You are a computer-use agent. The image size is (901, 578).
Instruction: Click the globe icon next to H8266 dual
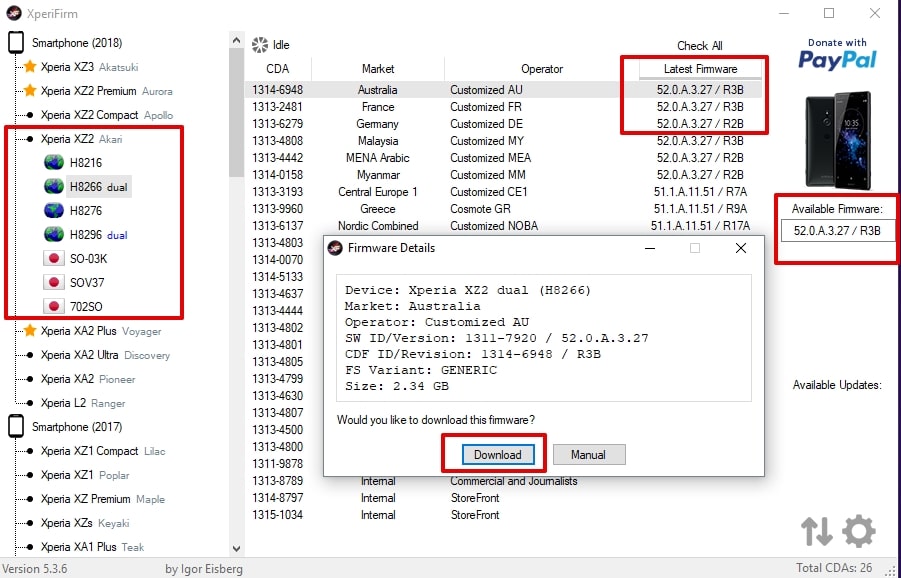[x=54, y=187]
